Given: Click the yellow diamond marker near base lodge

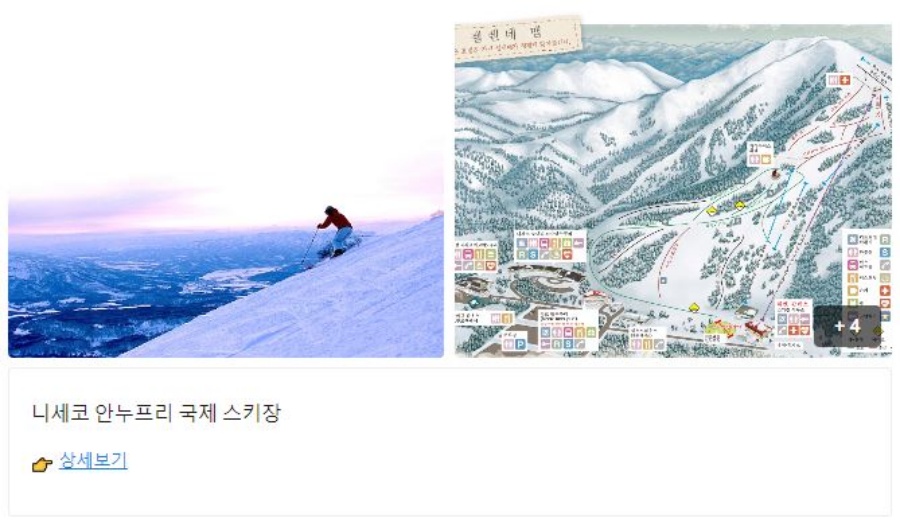Looking at the screenshot, I should [693, 308].
